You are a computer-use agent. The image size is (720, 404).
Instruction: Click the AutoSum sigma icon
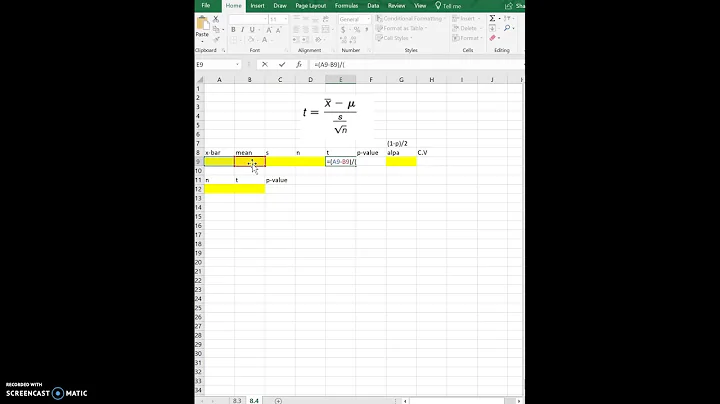pos(492,18)
